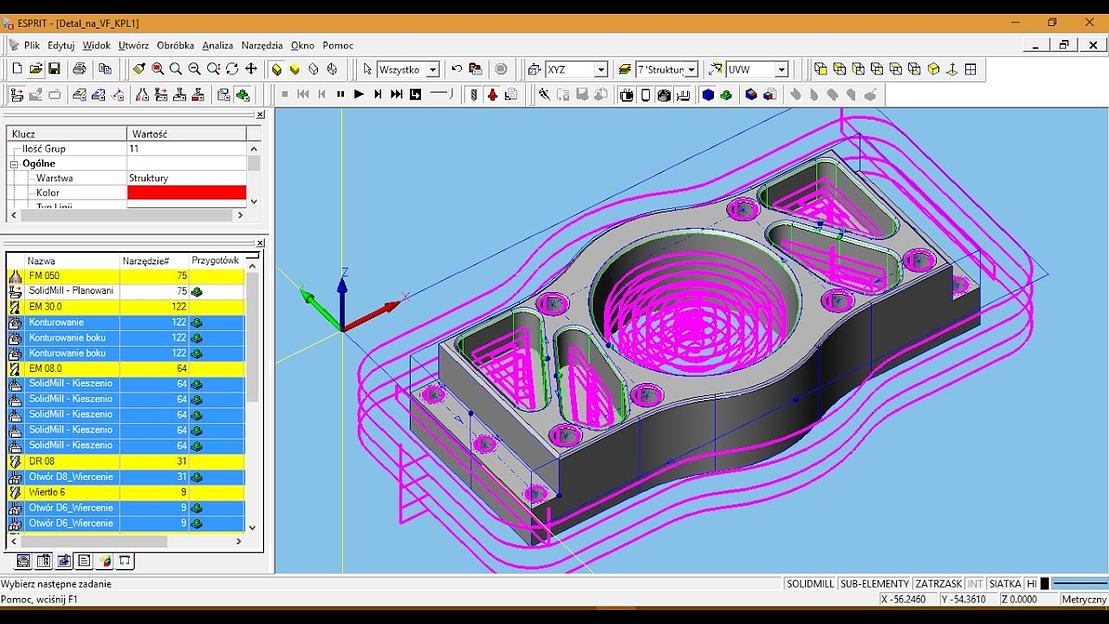
Task: Select the Zoom In magnifier tool
Action: click(175, 69)
